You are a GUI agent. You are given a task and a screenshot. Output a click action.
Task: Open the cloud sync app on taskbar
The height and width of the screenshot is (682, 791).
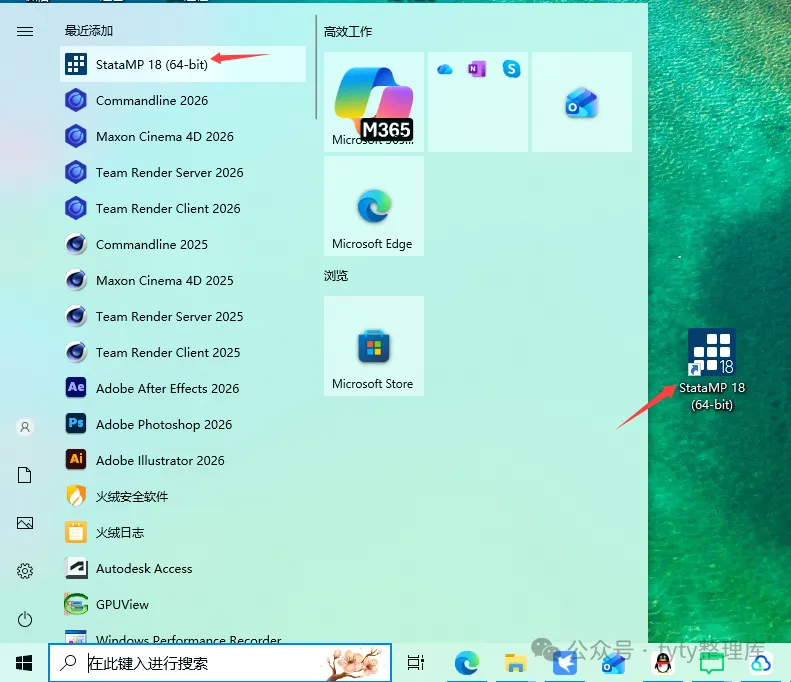pos(761,663)
